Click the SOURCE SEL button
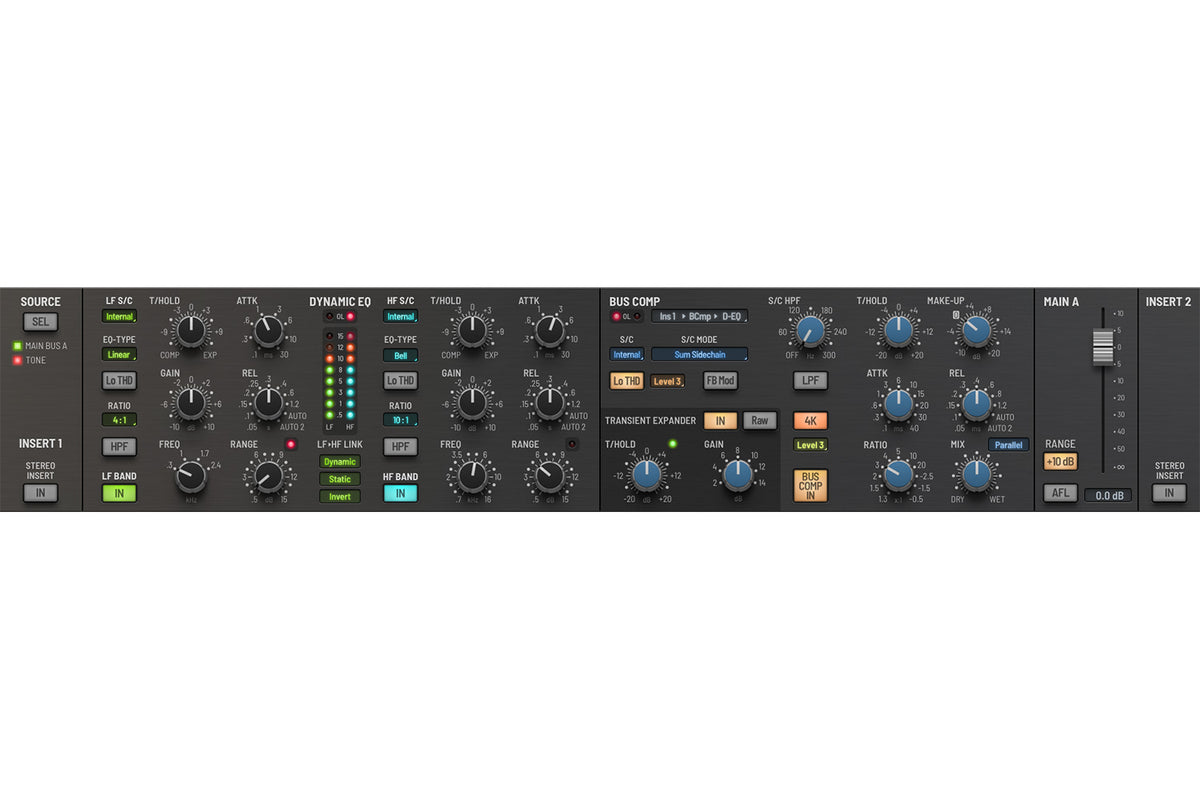Screen dimensions: 1200x800 41,322
